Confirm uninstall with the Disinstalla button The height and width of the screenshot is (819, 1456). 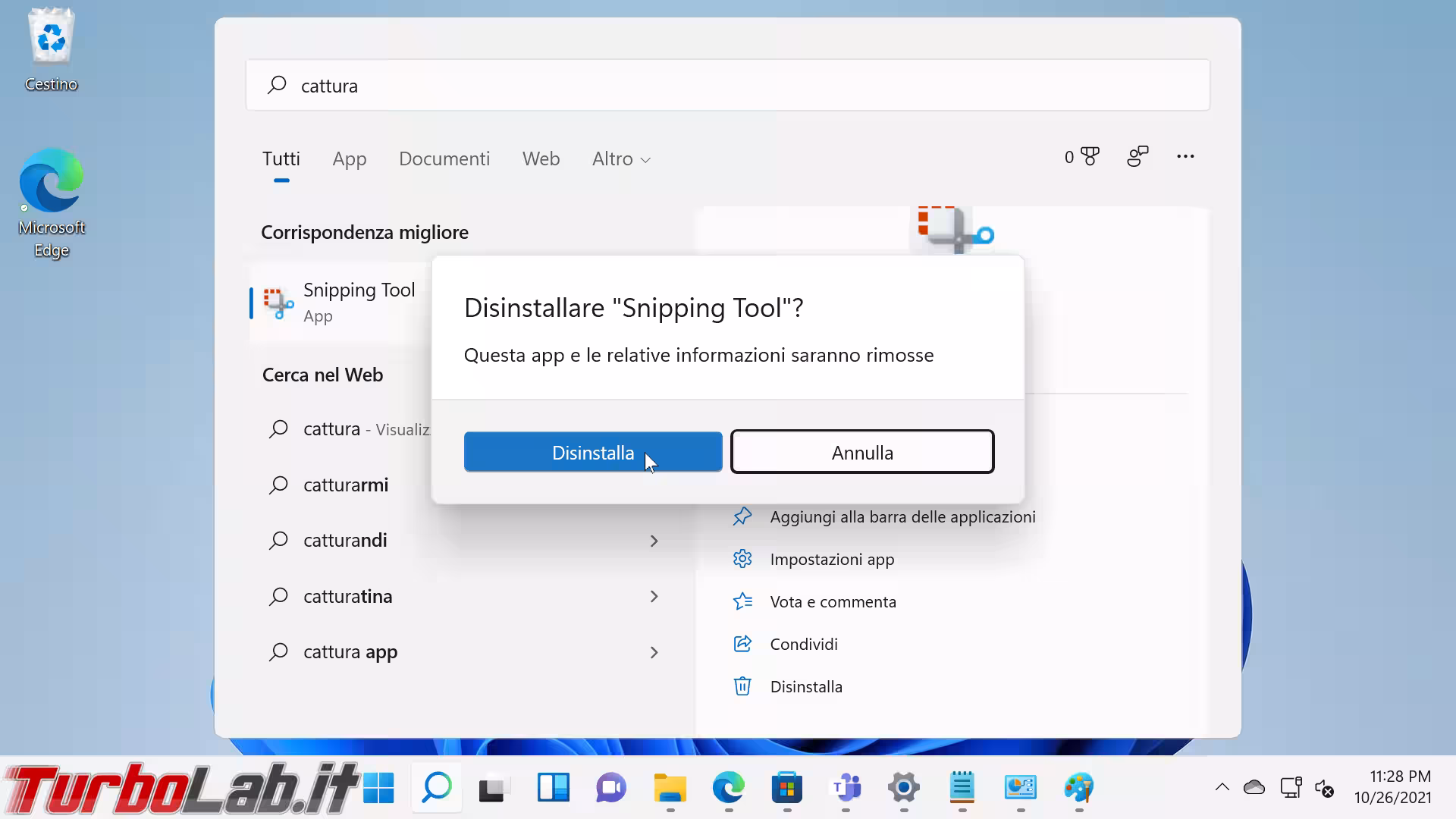tap(592, 453)
